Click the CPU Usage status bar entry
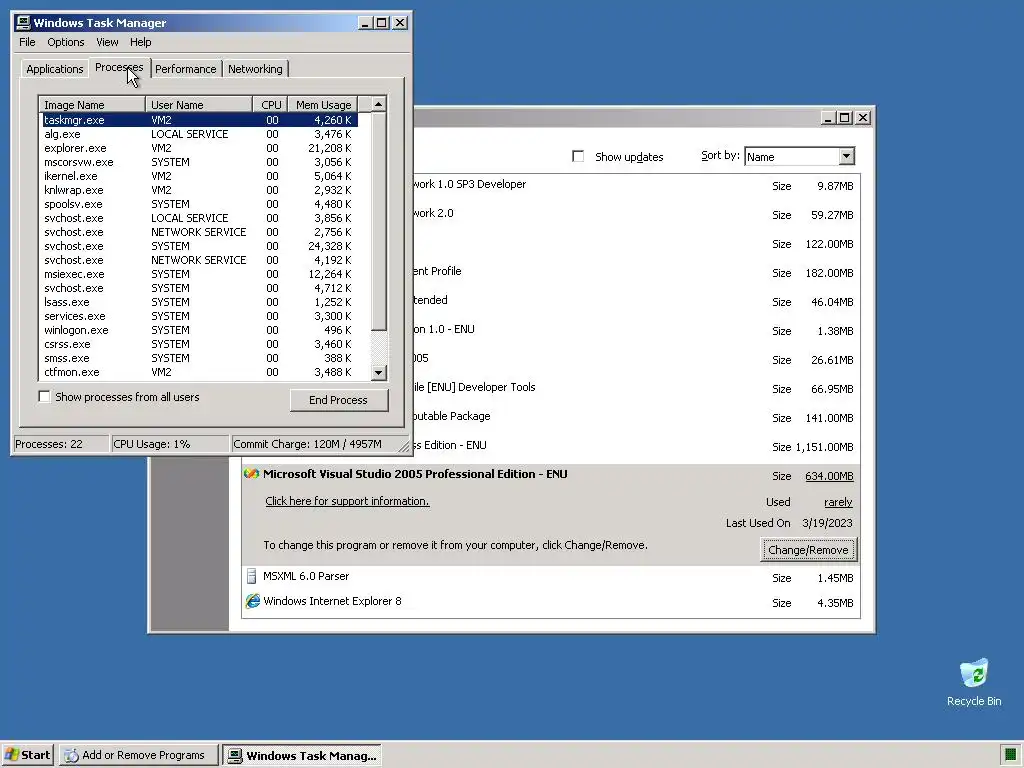This screenshot has width=1024, height=768. [170, 444]
